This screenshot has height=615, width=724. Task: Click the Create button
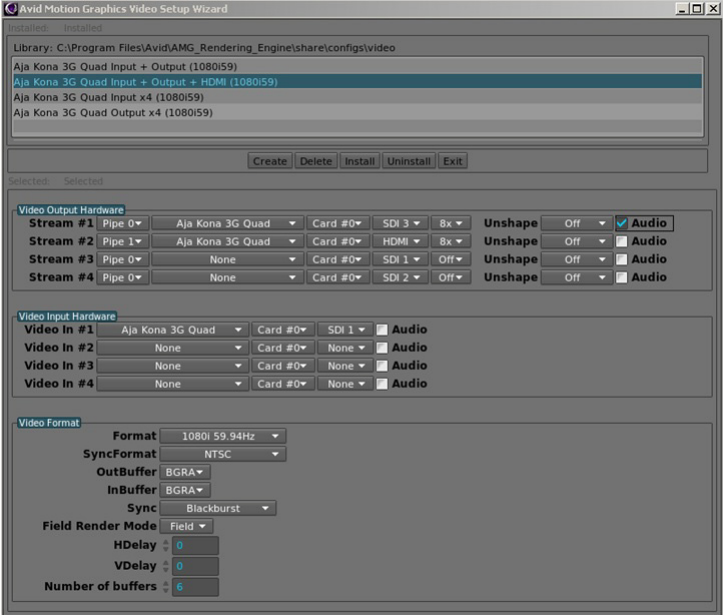(x=269, y=161)
